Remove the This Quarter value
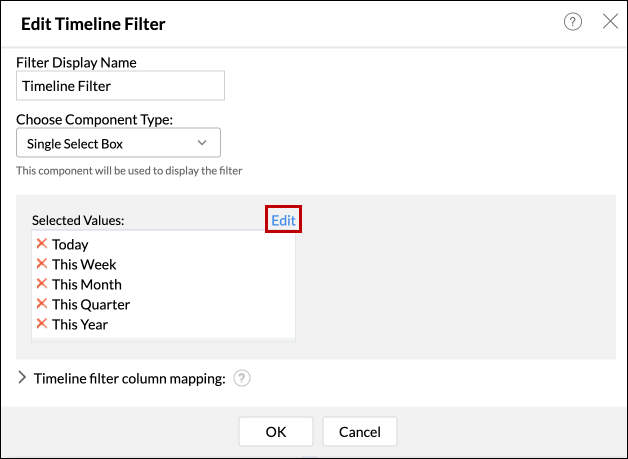The image size is (628, 459). 42,304
